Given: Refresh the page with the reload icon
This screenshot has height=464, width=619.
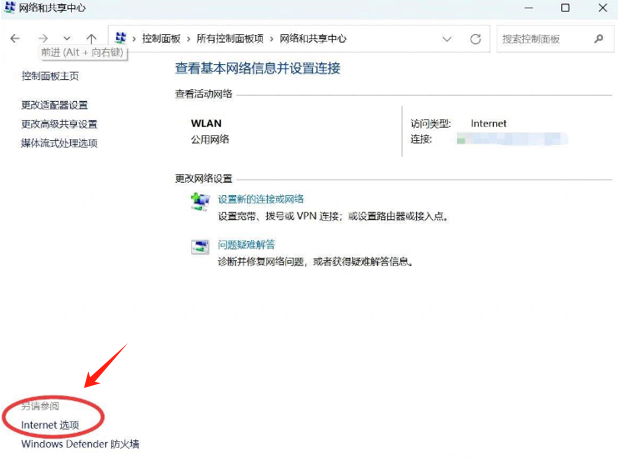Looking at the screenshot, I should tap(476, 39).
